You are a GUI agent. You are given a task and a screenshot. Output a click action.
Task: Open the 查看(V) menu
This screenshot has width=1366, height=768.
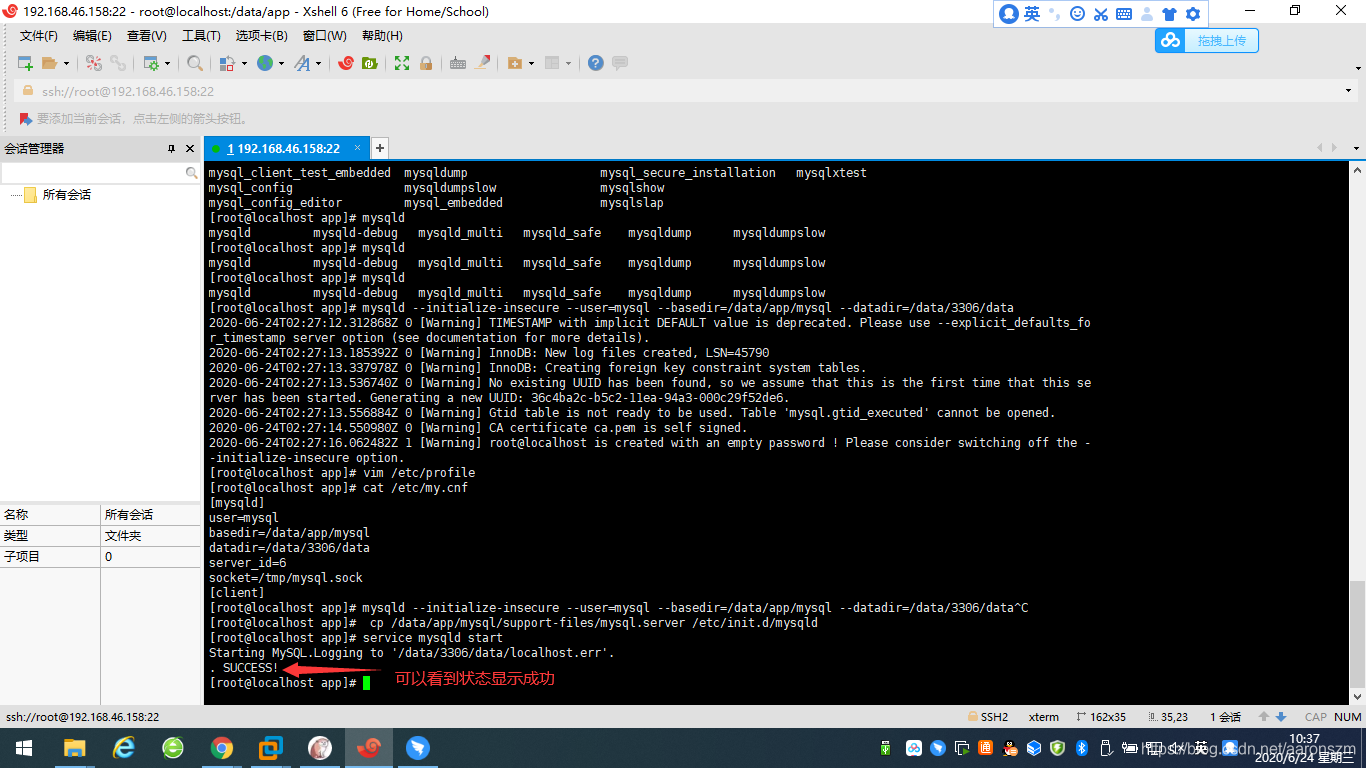(147, 36)
